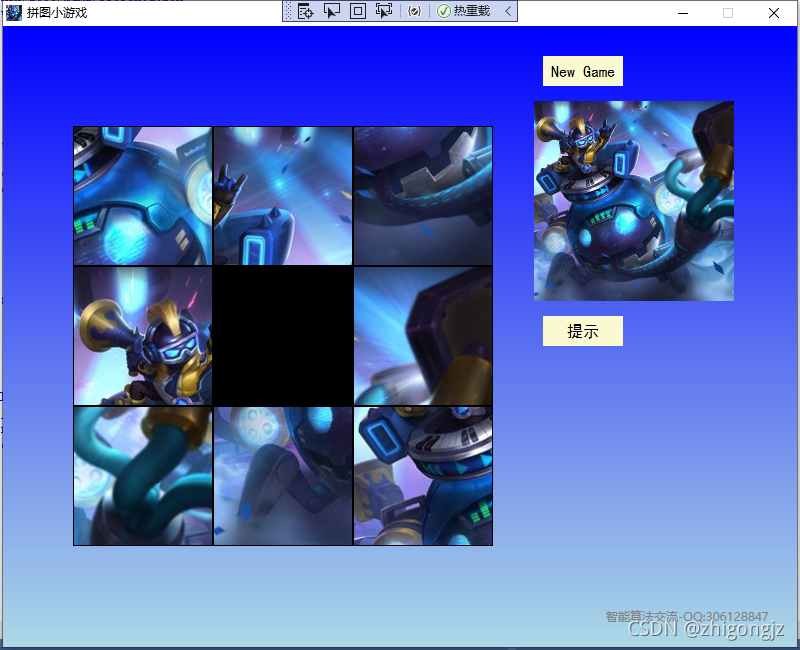Screen dimensions: 800x650
Task: Click the tile with the dark octagonal frame
Action: 423,336
